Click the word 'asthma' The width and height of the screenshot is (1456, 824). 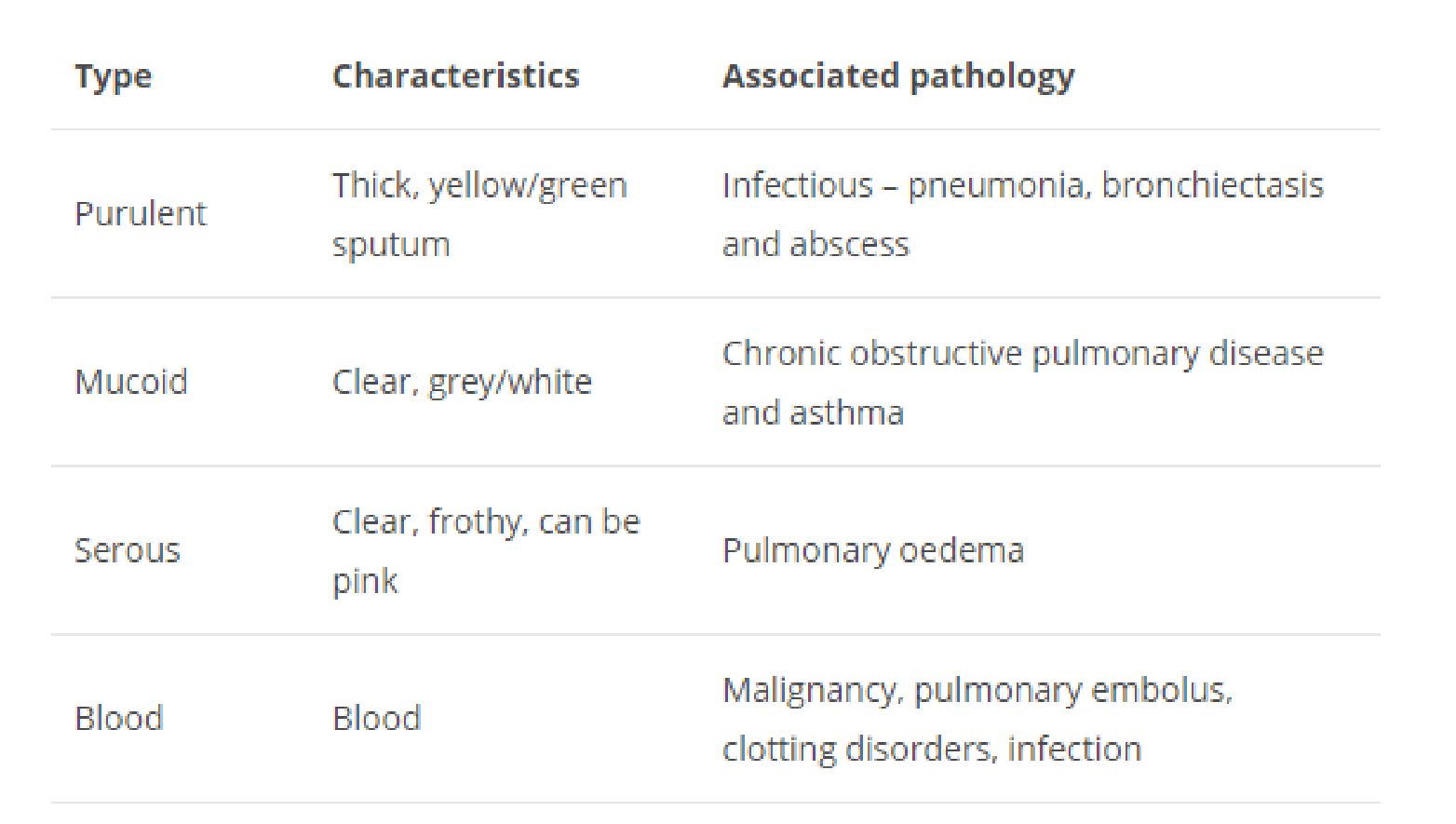click(846, 412)
